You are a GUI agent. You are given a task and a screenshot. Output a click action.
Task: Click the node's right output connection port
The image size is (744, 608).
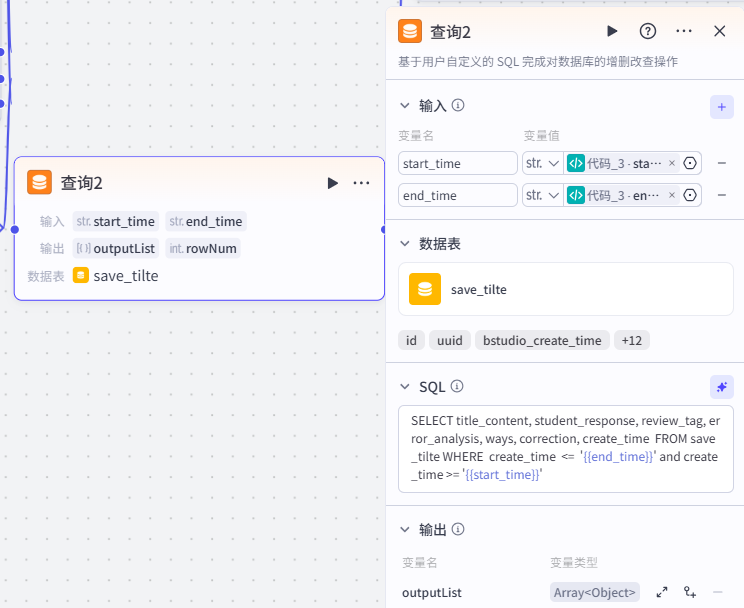pos(384,230)
